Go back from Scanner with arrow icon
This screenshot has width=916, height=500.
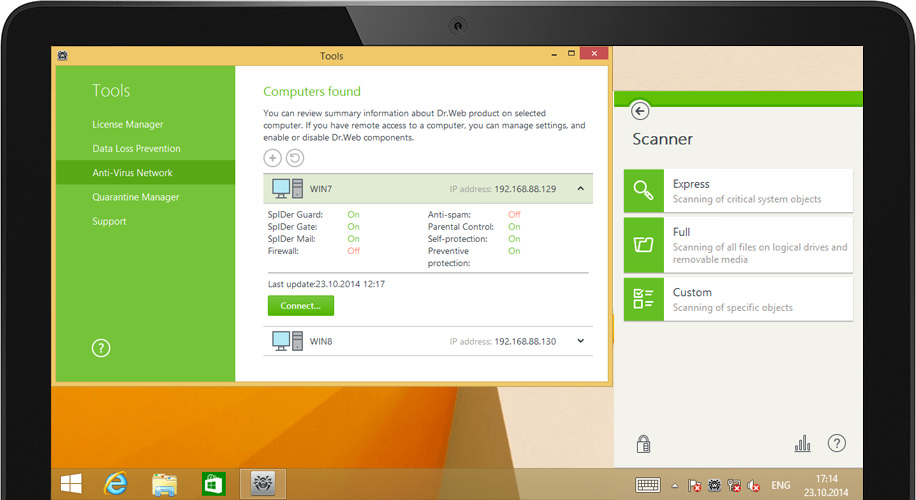[640, 111]
